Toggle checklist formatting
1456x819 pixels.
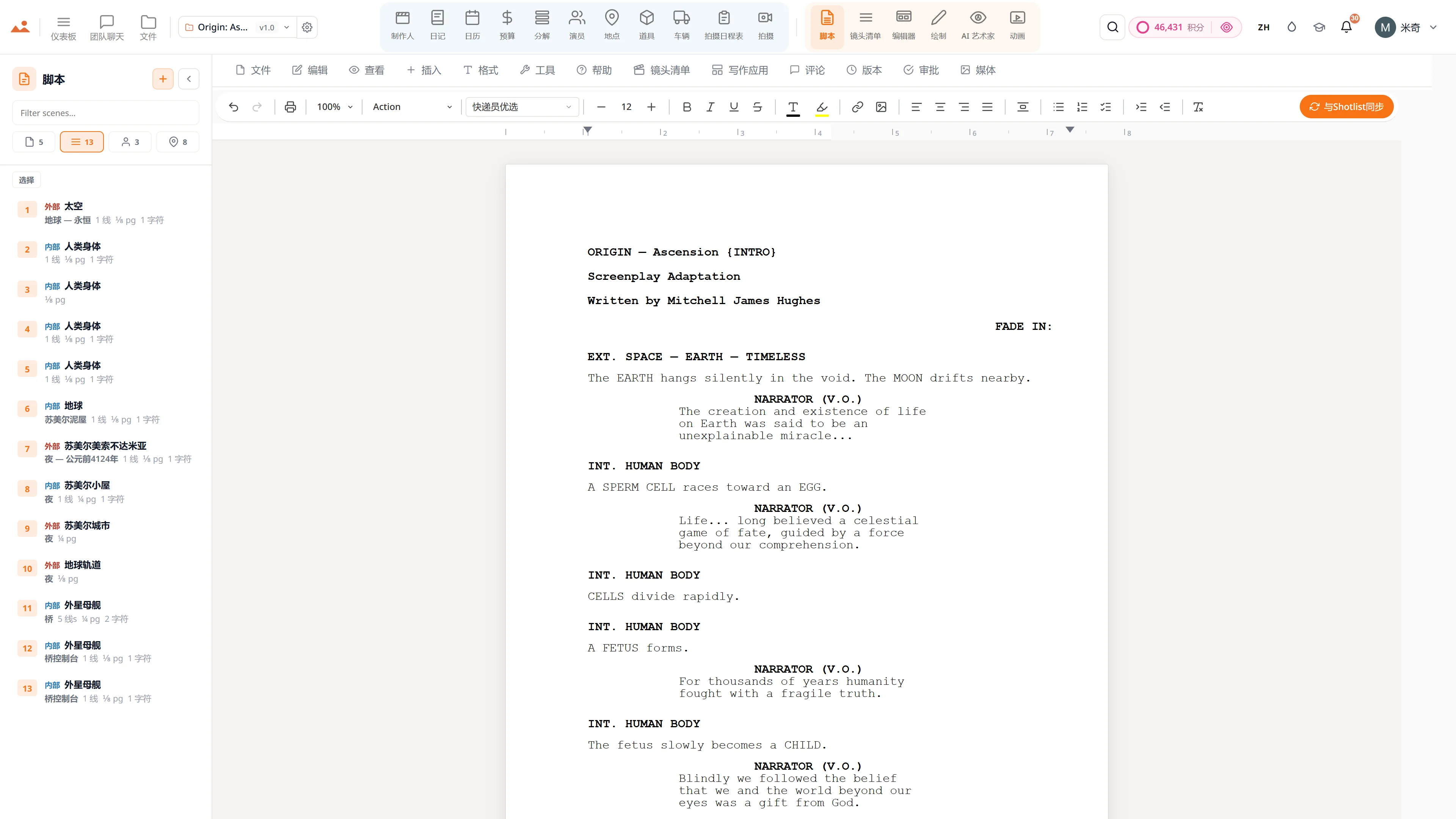pos(1106,107)
